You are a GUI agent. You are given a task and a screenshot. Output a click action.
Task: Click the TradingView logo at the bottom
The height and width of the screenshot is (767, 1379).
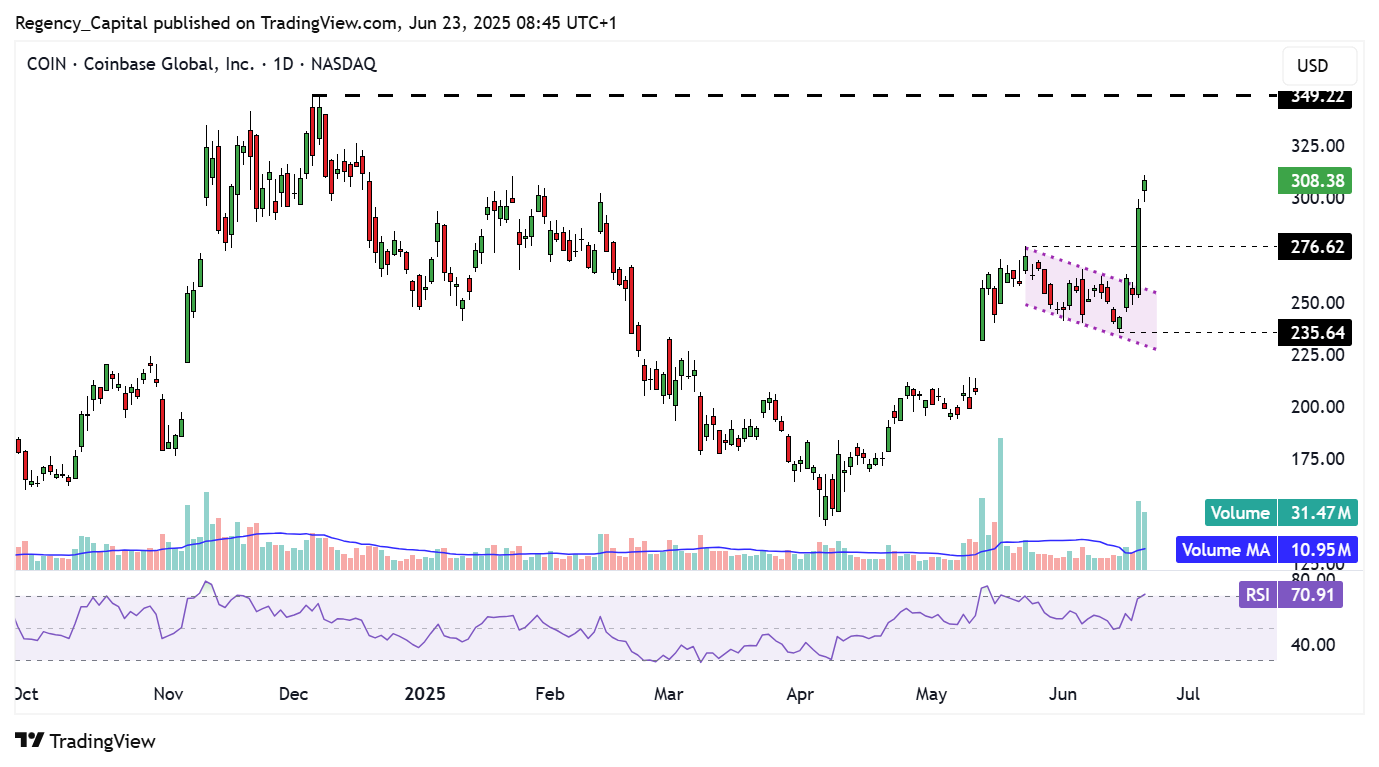(86, 741)
